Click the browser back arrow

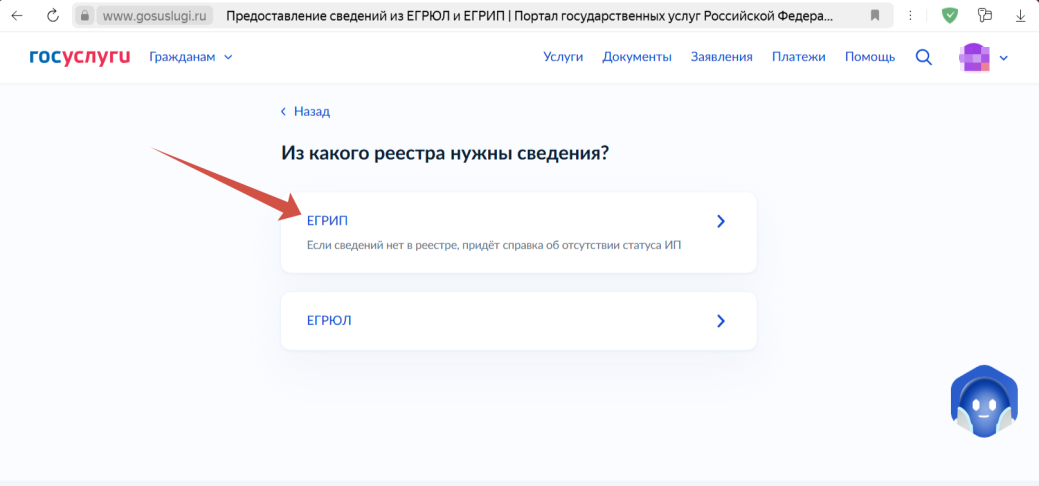(17, 16)
